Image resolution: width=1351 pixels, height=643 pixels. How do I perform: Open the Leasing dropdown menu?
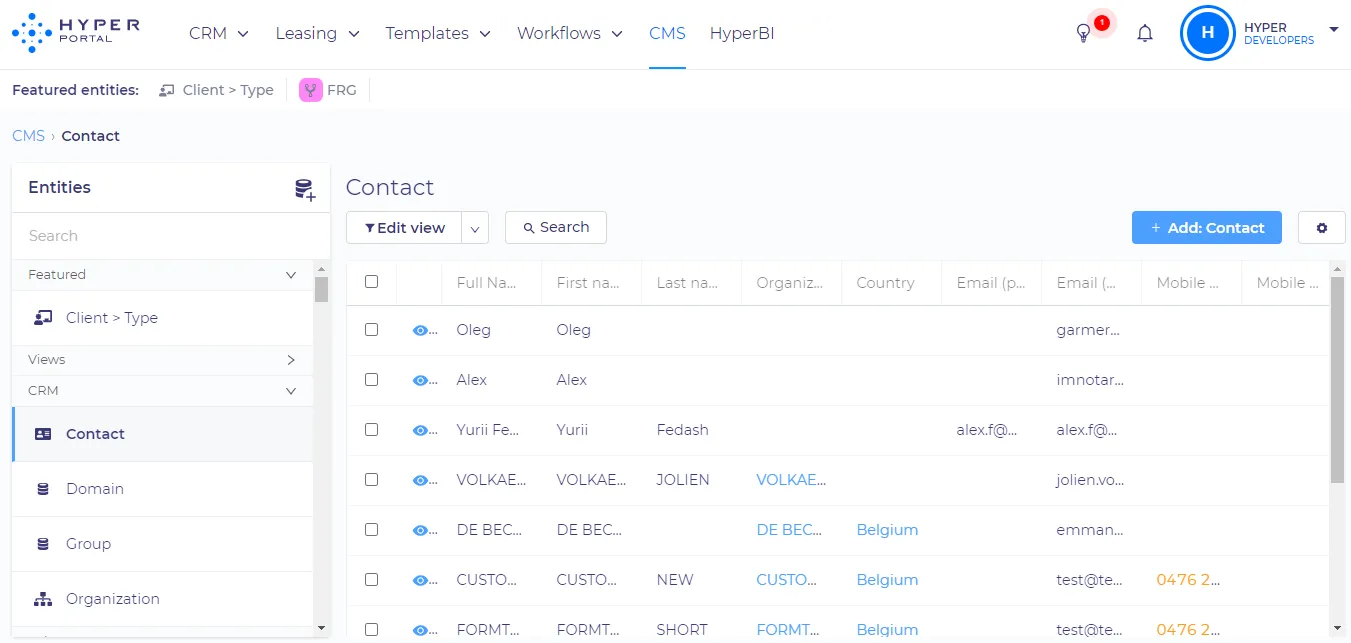[x=318, y=33]
